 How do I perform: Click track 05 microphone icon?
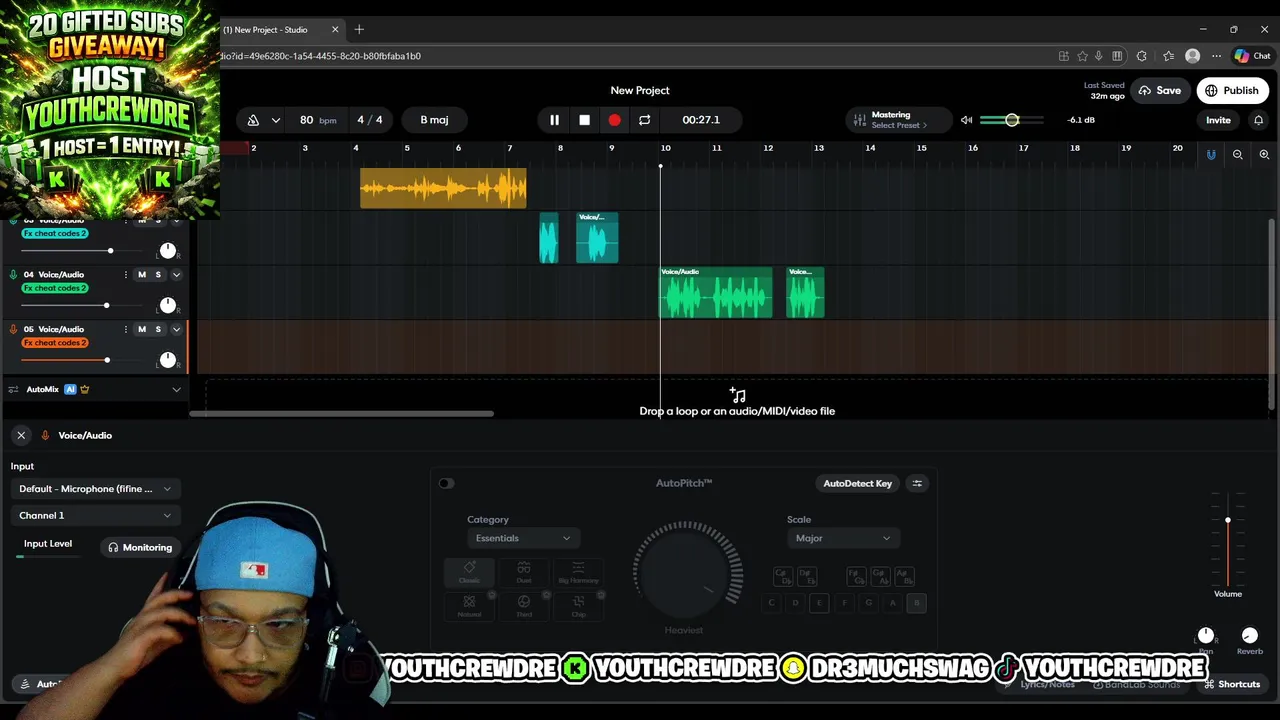click(x=13, y=329)
